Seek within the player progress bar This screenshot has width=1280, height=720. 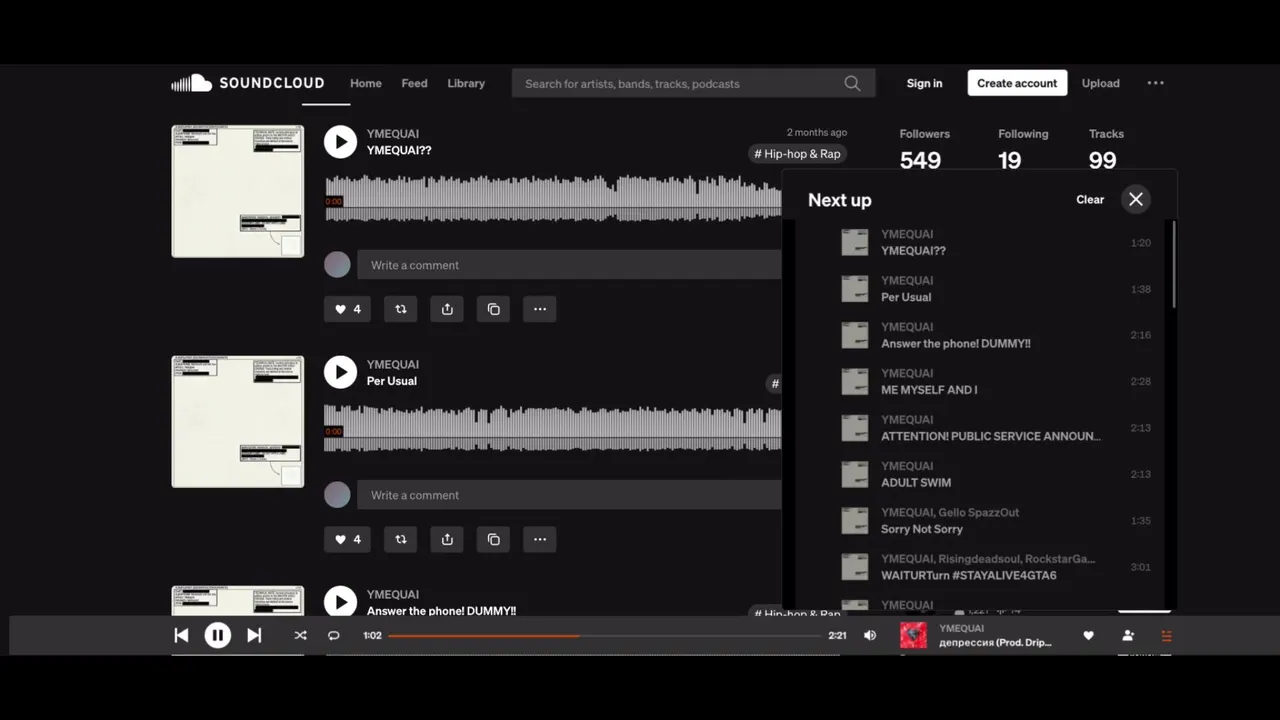[x=604, y=635]
